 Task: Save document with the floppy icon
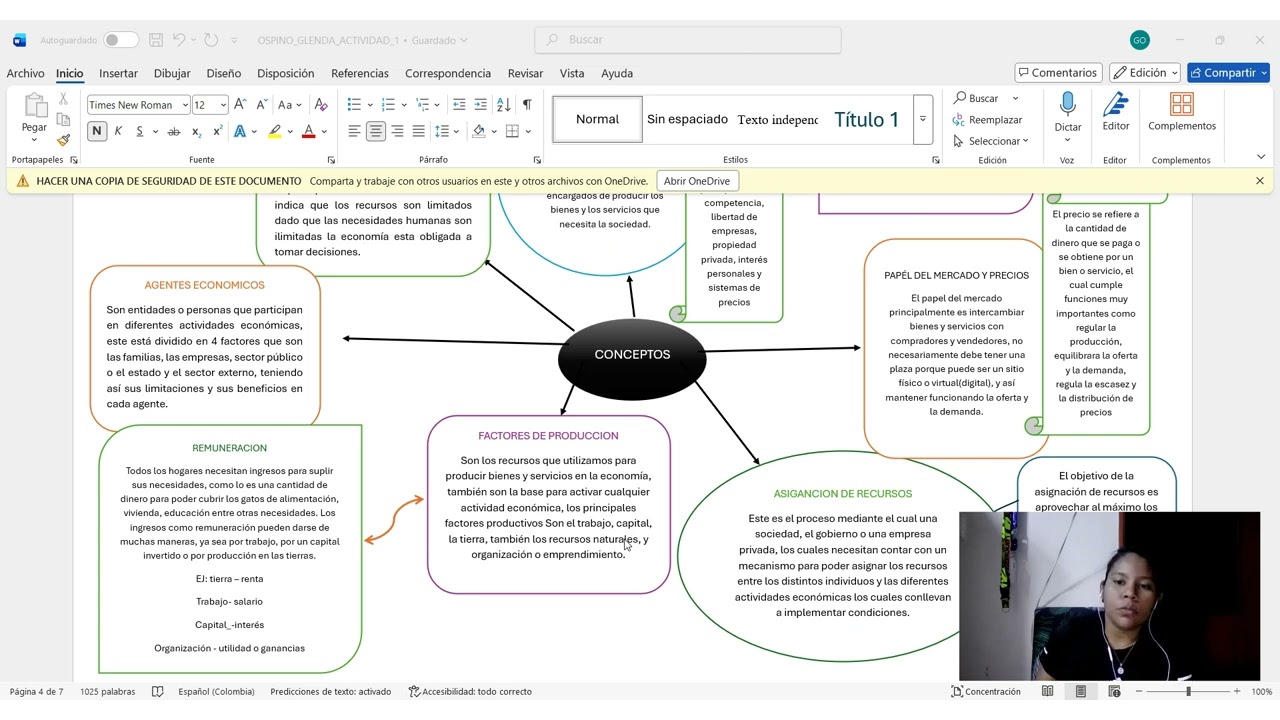coord(156,40)
